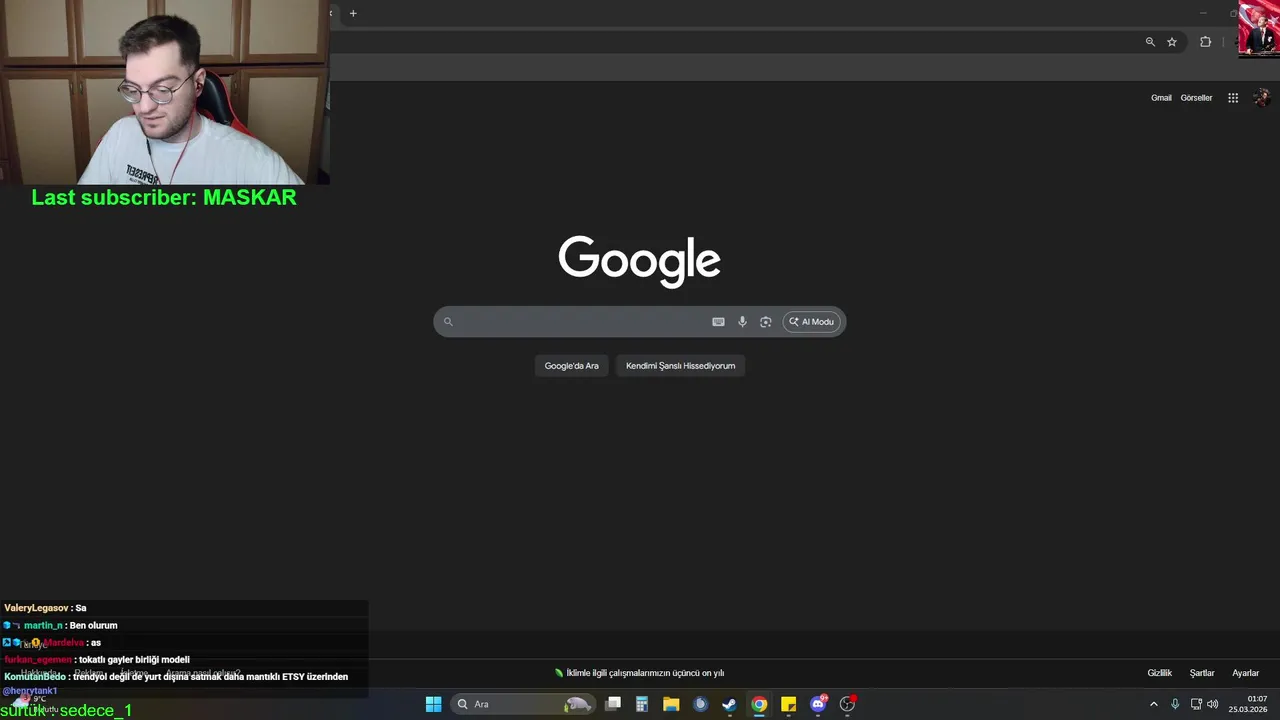Open the Chrome extensions puzzle icon
The image size is (1280, 720).
(1205, 42)
